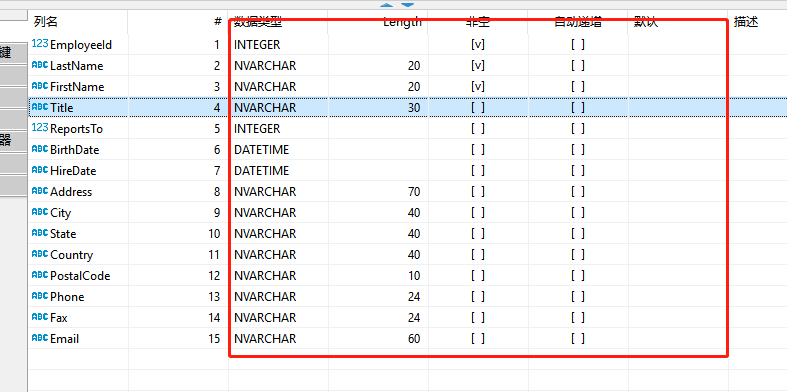Toggle the auto-increment checkbox for ReportsTo
The height and width of the screenshot is (392, 787).
pyautogui.click(x=578, y=128)
